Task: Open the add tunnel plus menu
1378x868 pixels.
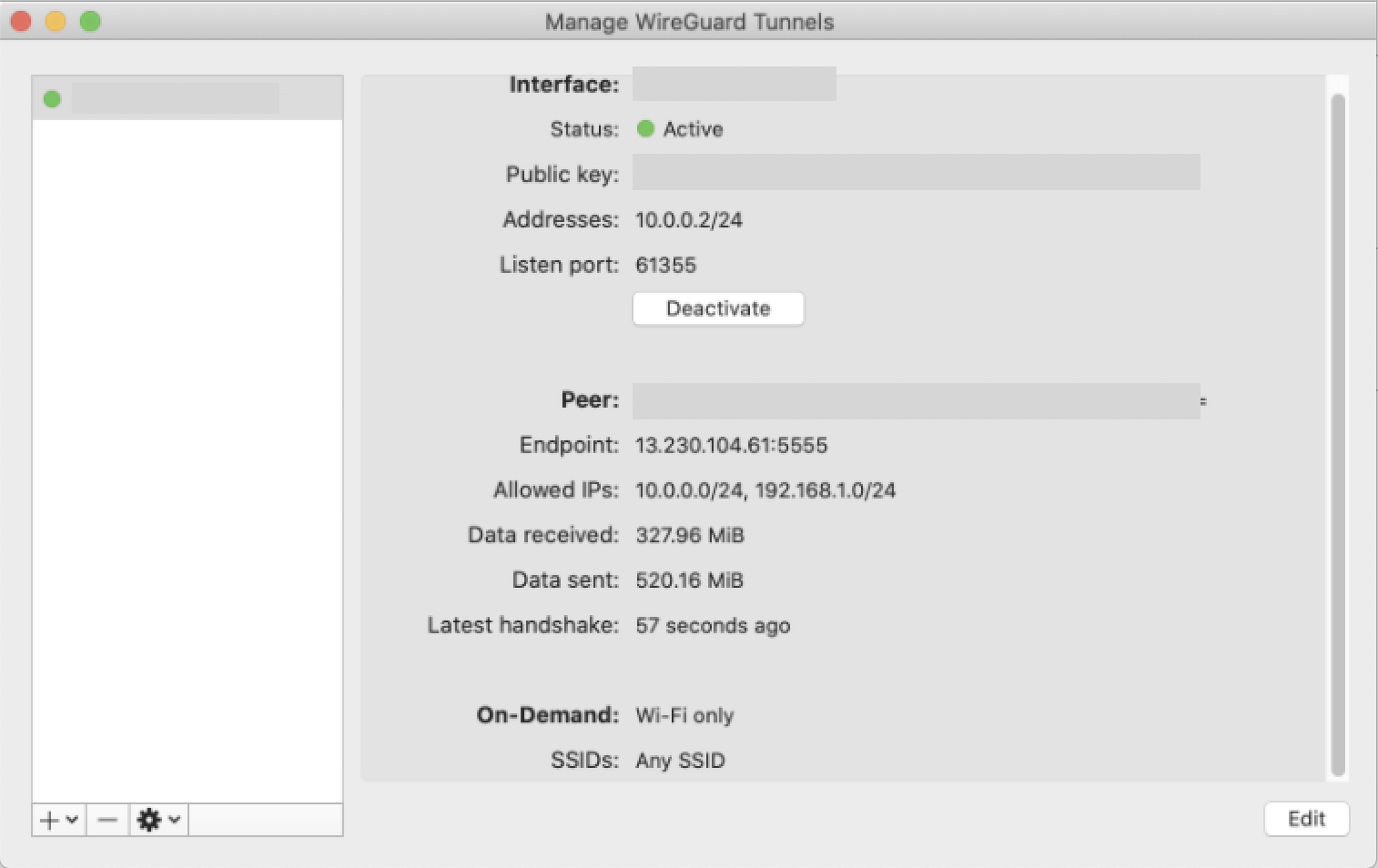Action: point(59,820)
